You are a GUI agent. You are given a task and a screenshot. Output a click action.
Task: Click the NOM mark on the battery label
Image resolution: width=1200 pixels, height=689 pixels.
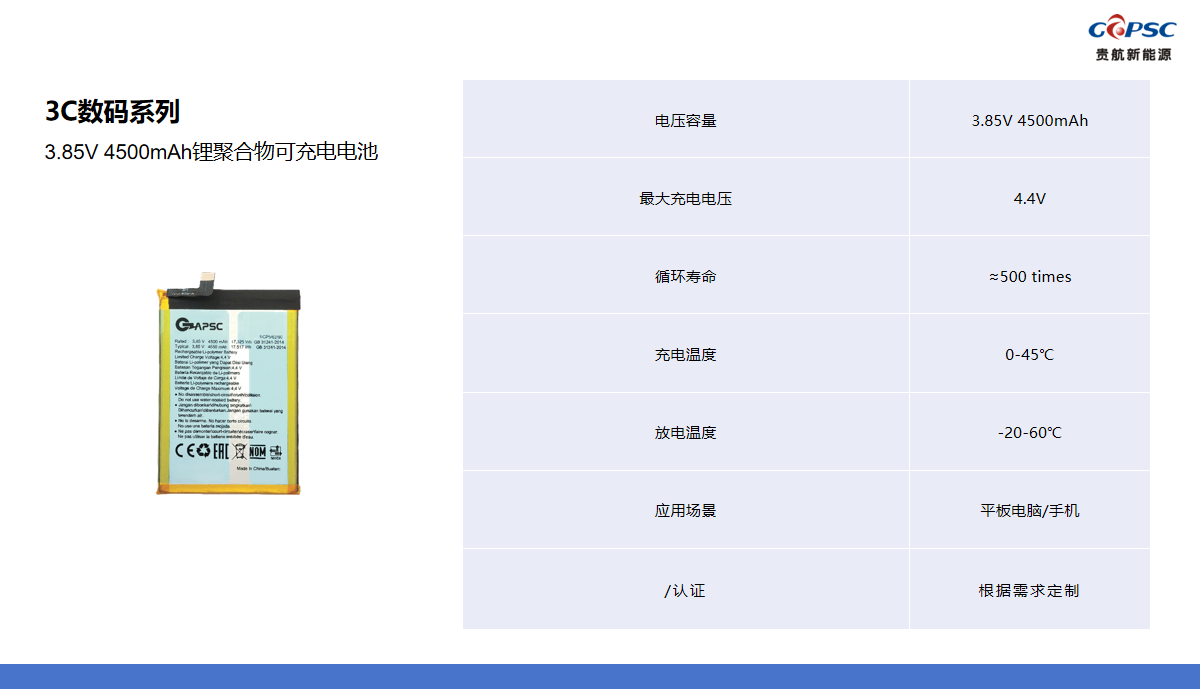coord(257,451)
